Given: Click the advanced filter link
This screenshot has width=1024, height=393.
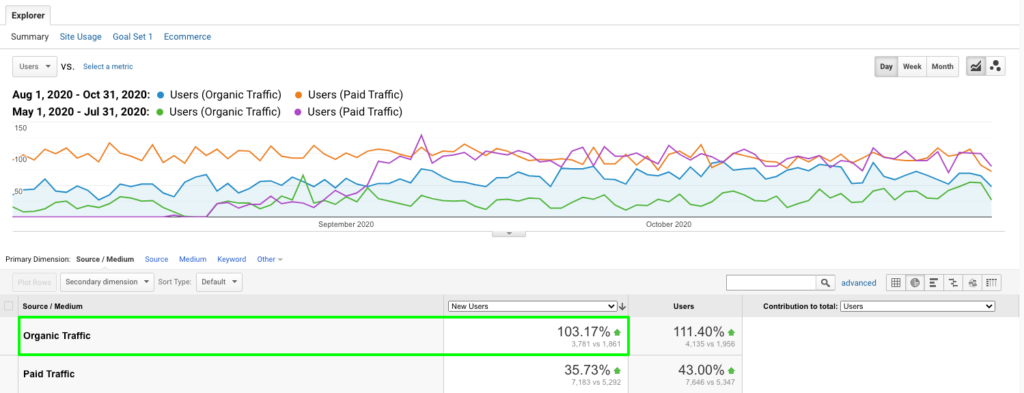Looking at the screenshot, I should pyautogui.click(x=859, y=283).
